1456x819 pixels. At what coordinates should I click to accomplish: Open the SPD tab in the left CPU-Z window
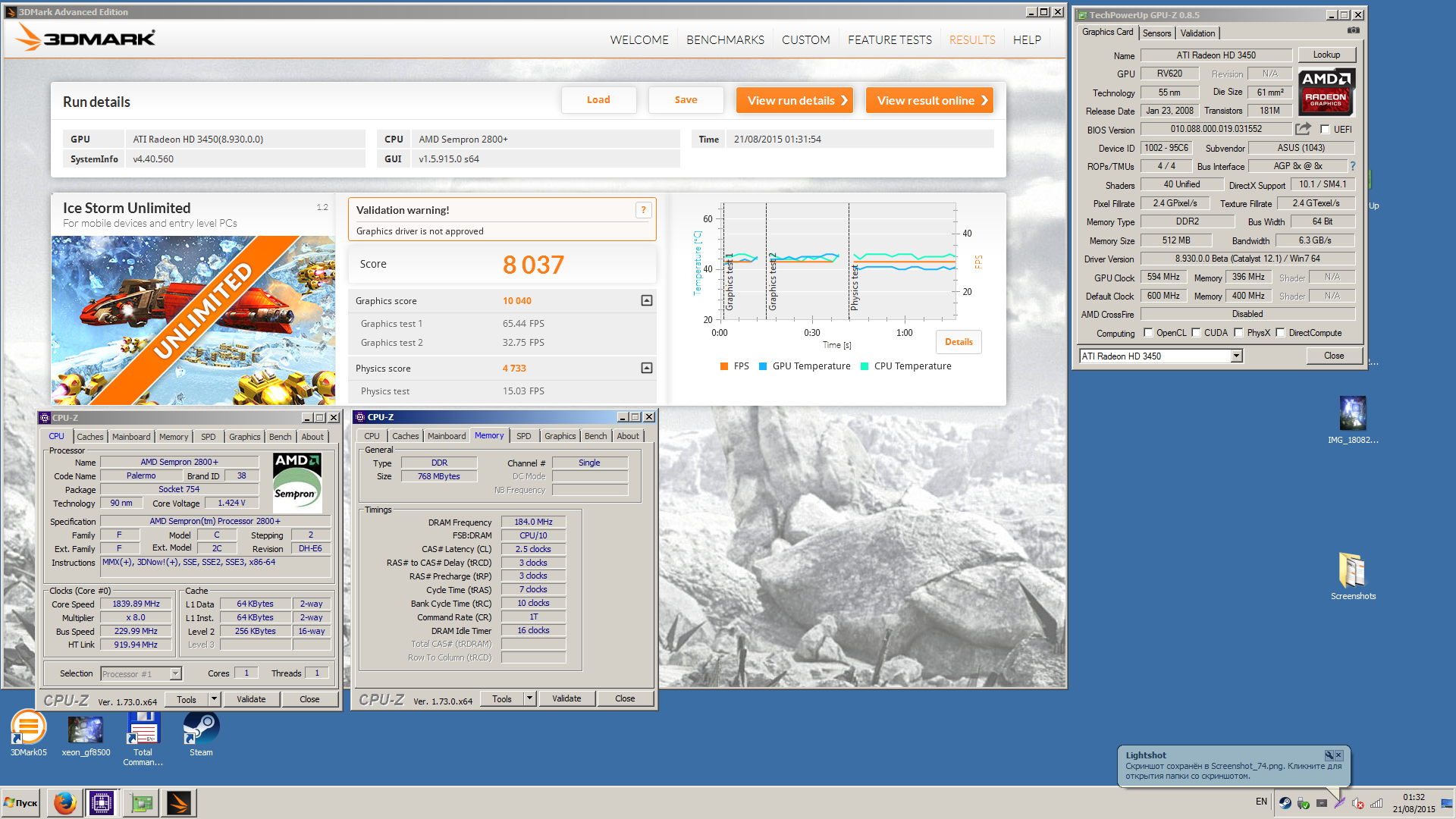(208, 437)
